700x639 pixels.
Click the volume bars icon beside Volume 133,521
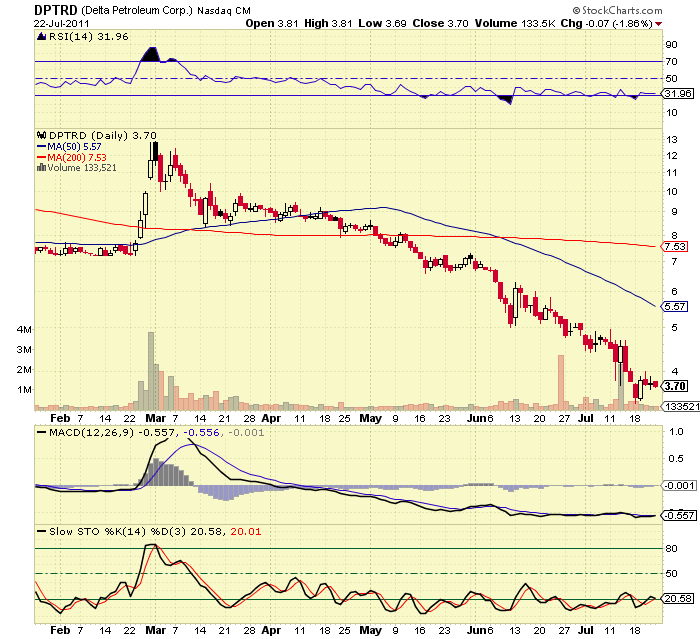[x=41, y=167]
